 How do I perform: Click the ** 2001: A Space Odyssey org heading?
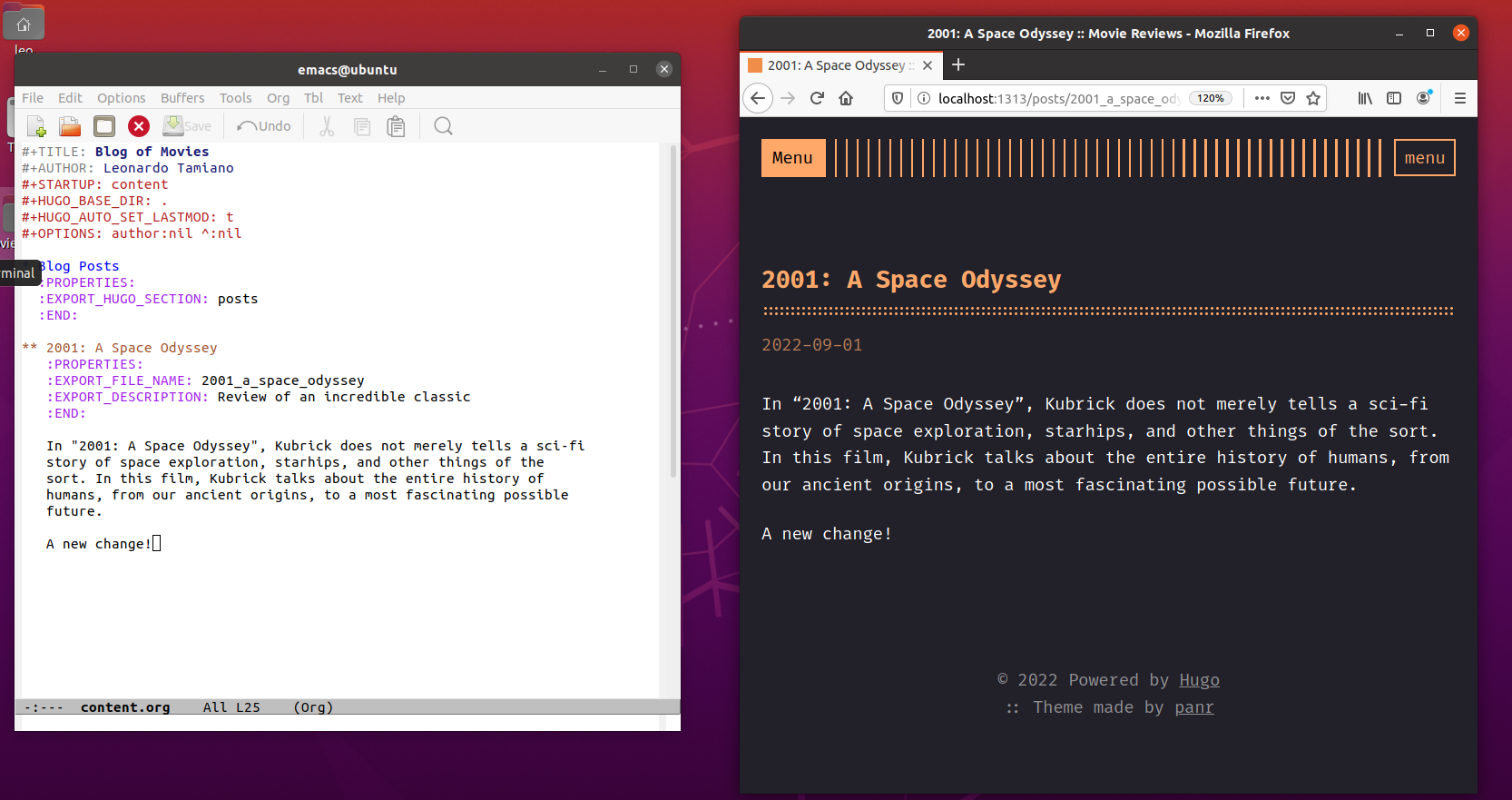pos(120,348)
